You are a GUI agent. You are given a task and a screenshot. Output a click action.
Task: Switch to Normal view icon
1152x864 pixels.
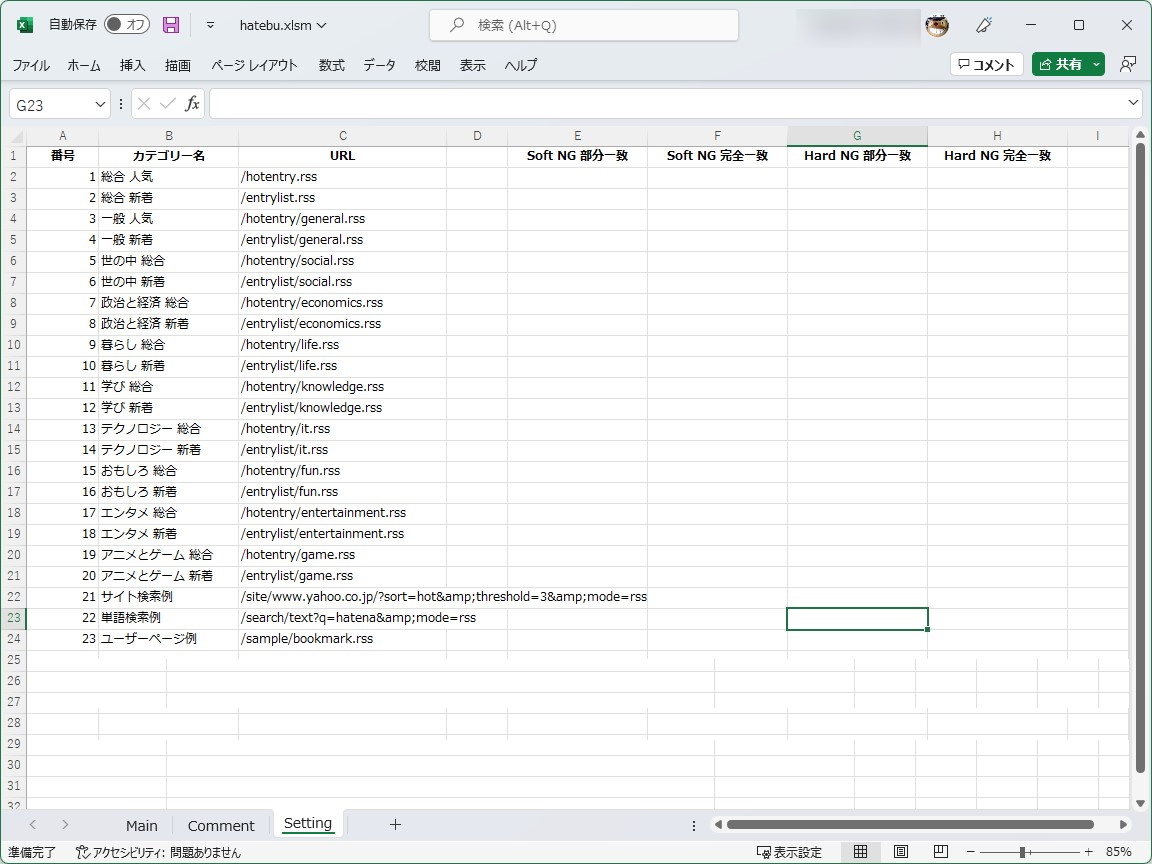tap(860, 852)
